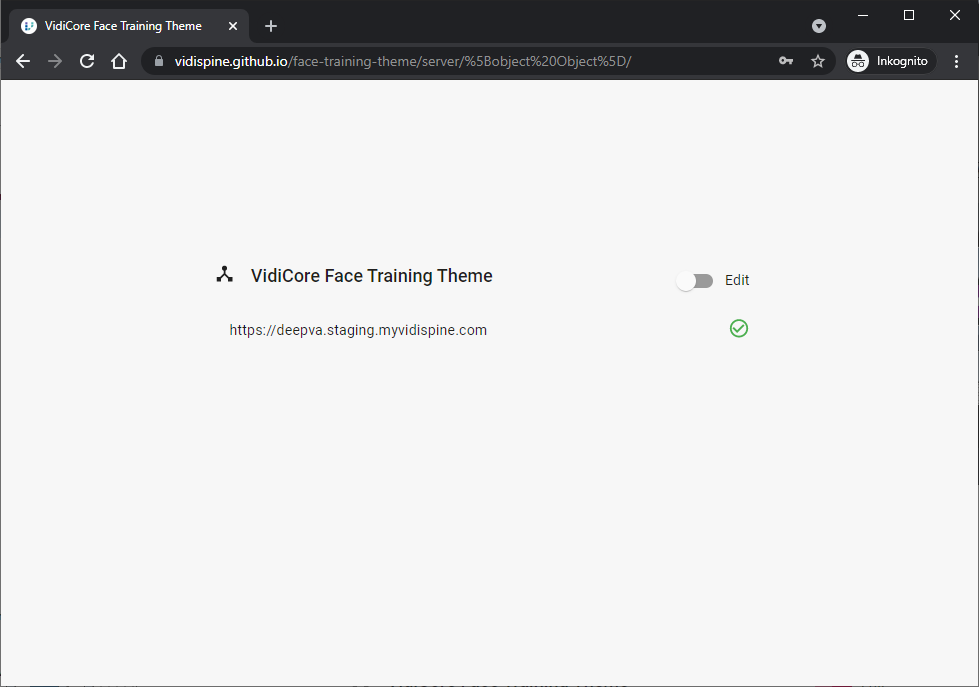
Task: Focus the address bar URL field
Action: pos(450,61)
